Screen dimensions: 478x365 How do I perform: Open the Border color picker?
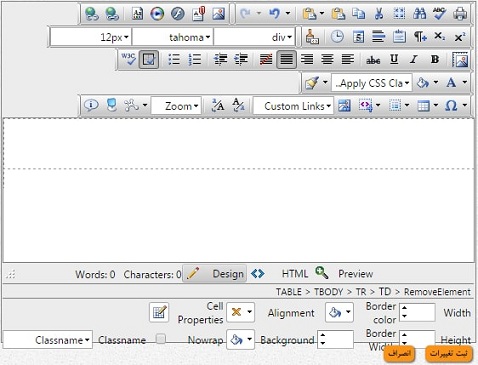pos(339,312)
